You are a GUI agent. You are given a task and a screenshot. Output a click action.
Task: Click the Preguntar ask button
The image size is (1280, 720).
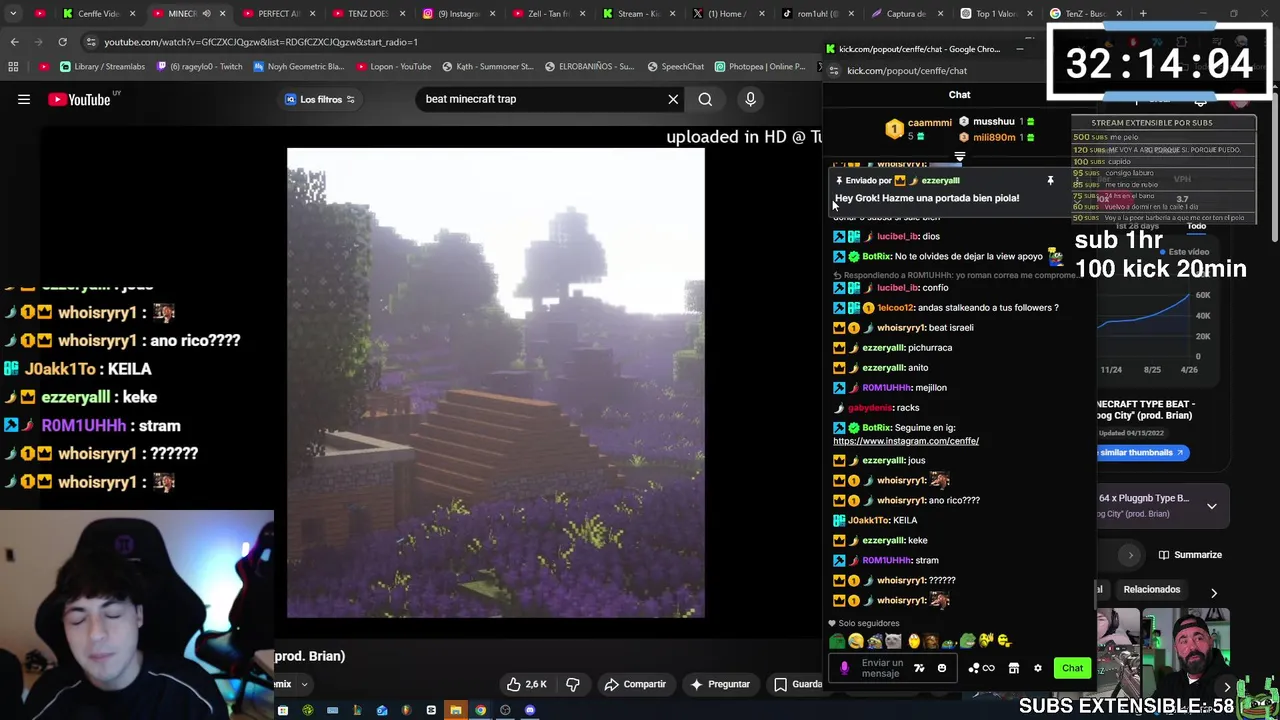pyautogui.click(x=719, y=684)
